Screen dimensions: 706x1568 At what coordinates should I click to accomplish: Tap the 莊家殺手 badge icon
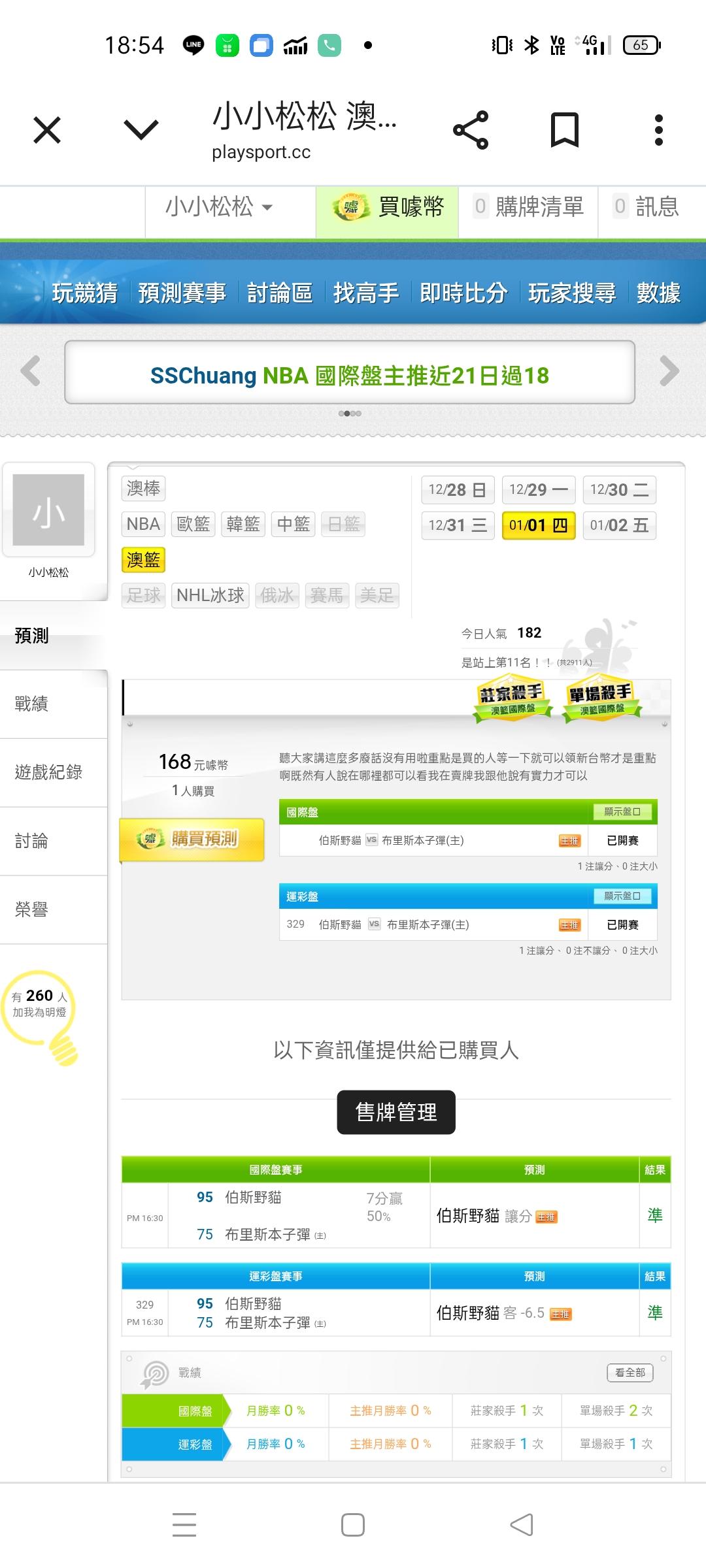511,699
